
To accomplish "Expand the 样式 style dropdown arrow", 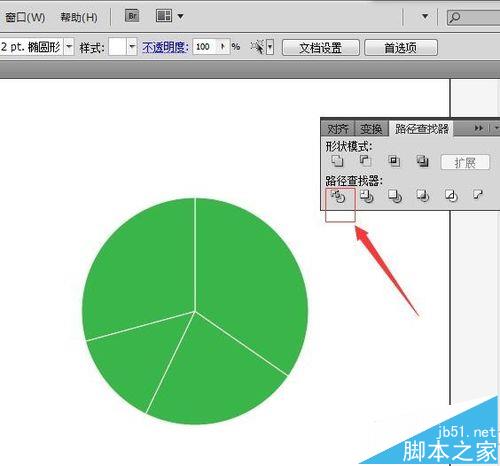I will tap(132, 47).
